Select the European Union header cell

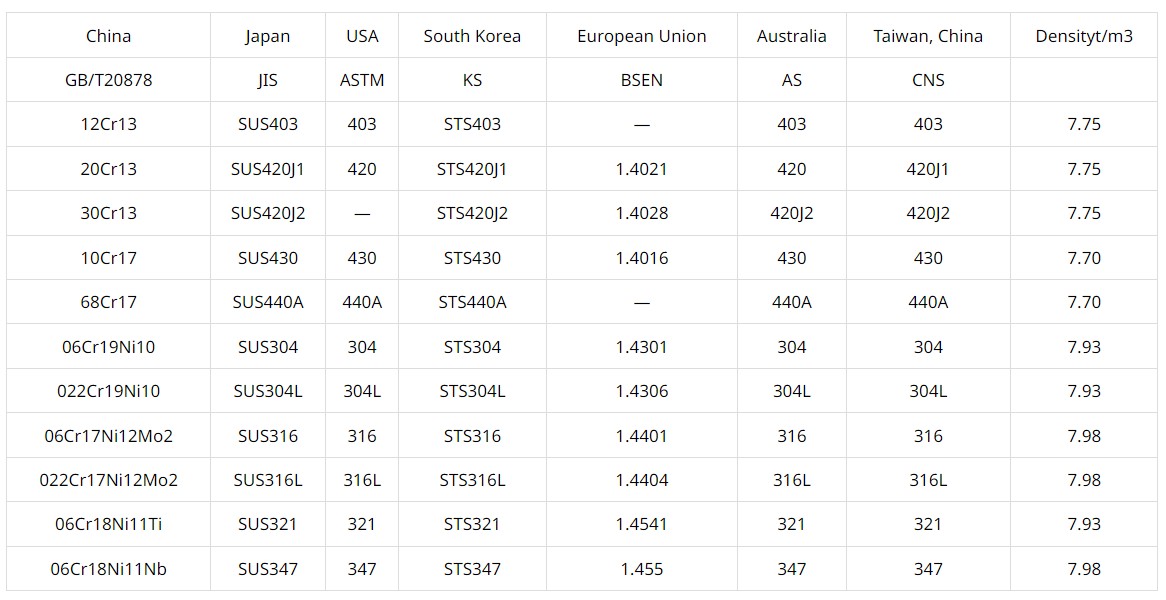641,36
